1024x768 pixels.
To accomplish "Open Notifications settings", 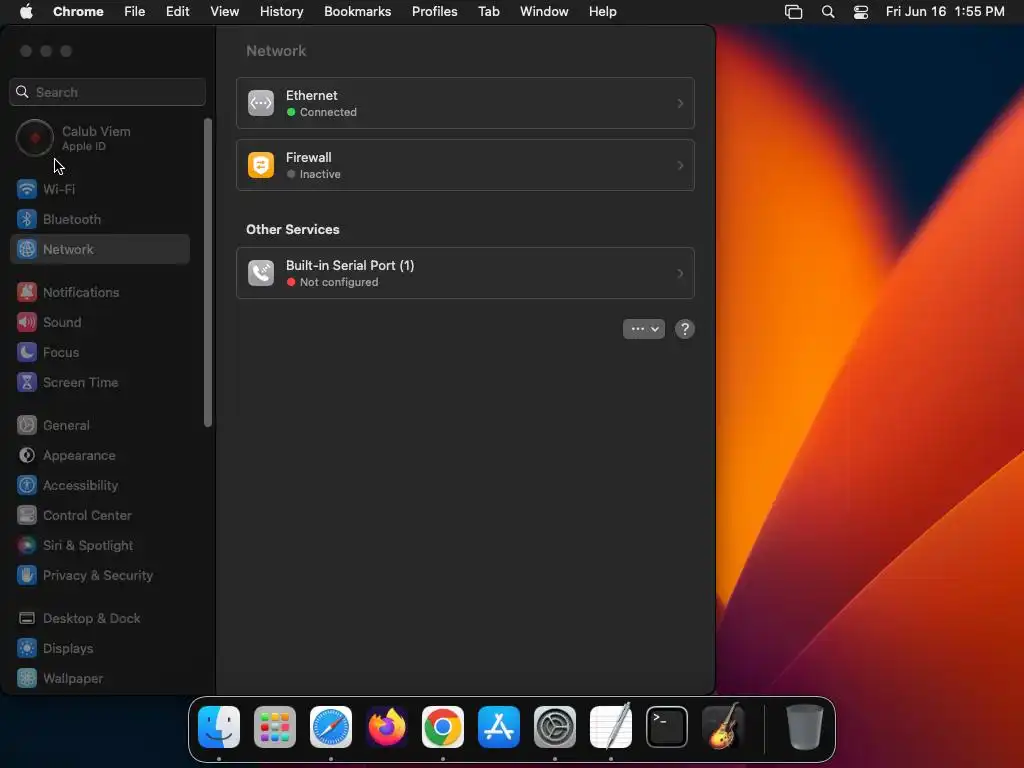I will (x=100, y=293).
